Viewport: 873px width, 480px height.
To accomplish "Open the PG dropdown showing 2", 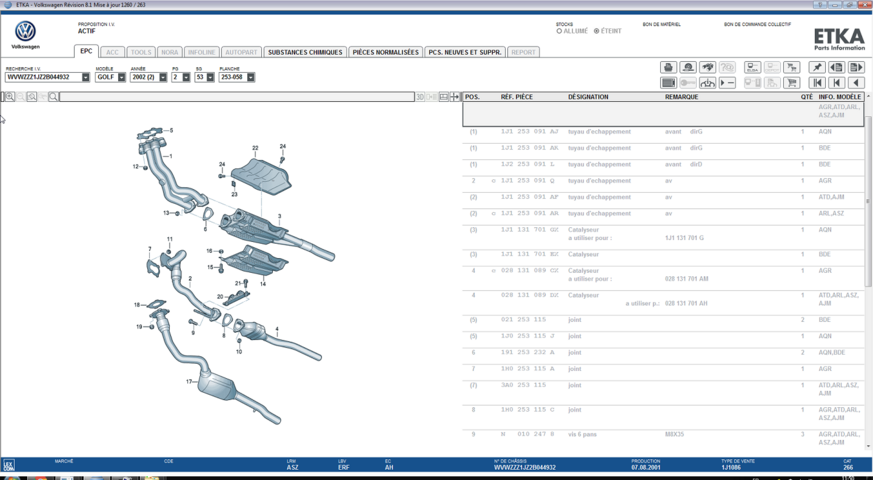I will coord(186,77).
